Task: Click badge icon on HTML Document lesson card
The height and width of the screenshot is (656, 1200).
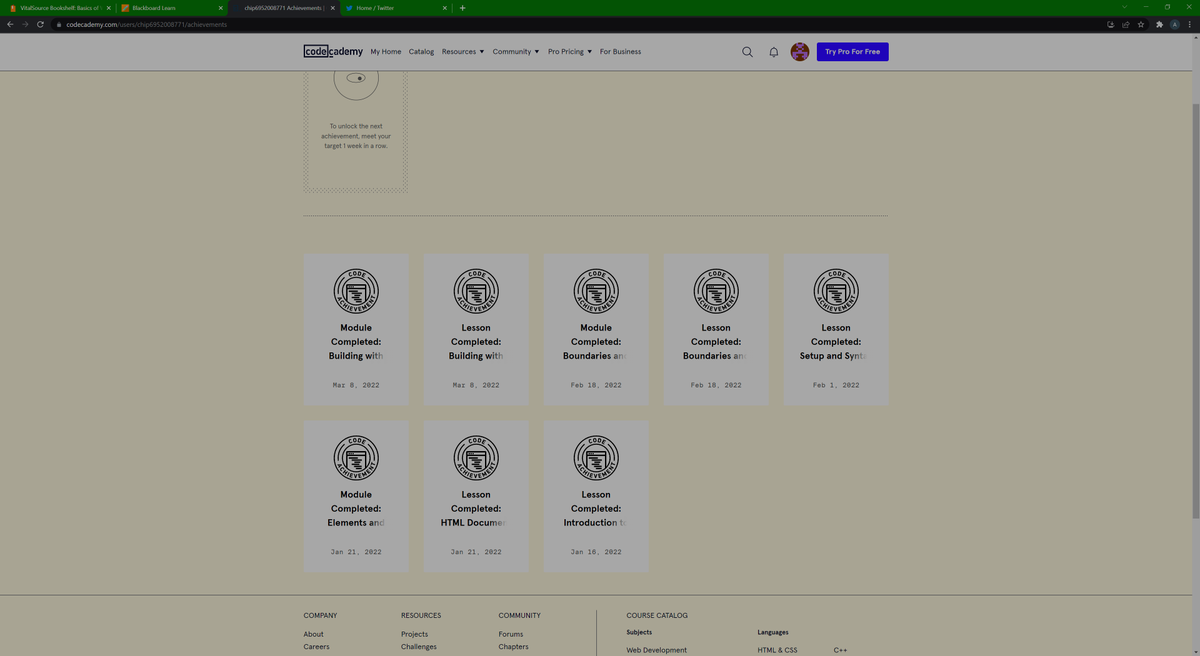Action: 476,458
